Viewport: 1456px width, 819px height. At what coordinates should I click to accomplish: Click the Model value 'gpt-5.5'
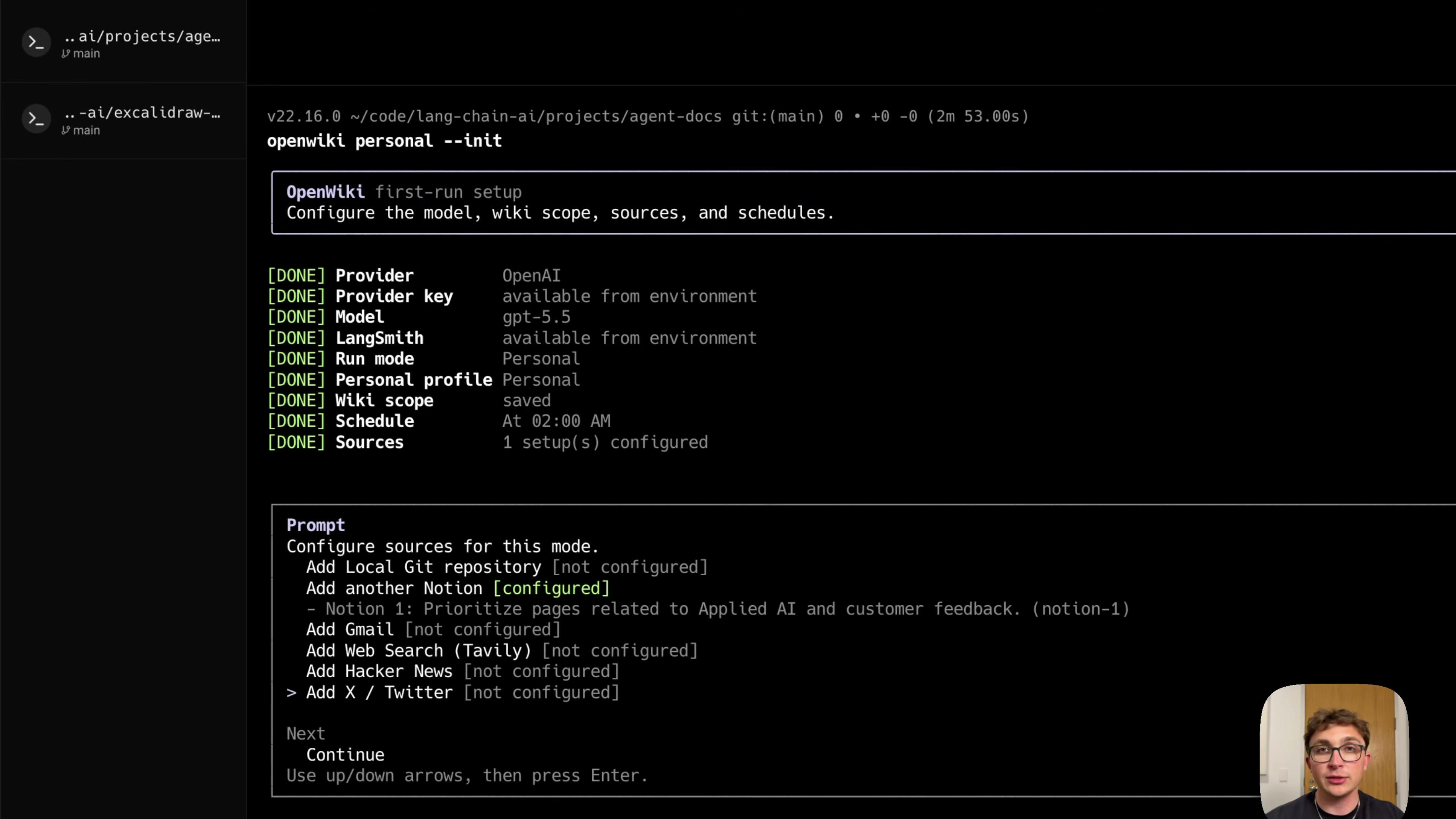pyautogui.click(x=537, y=317)
